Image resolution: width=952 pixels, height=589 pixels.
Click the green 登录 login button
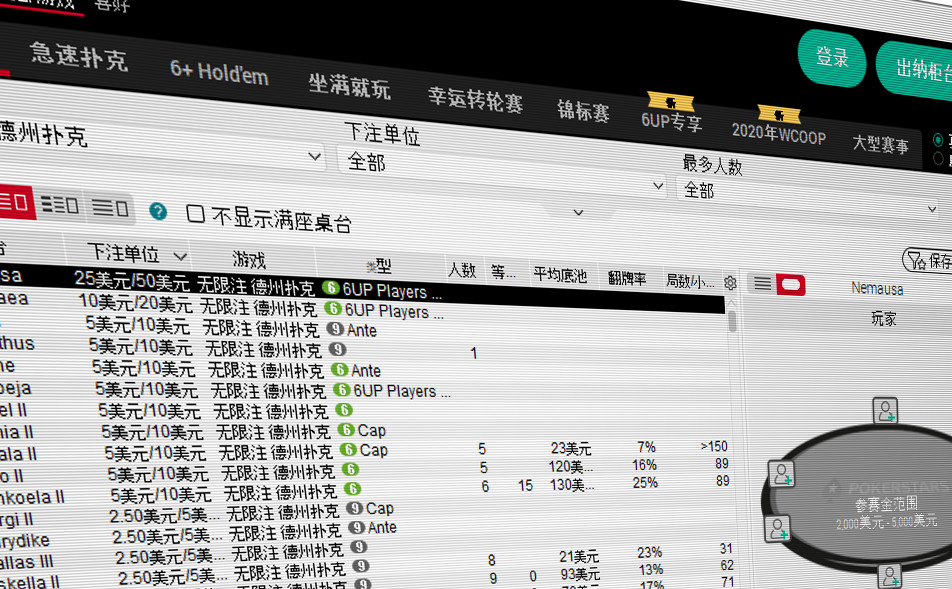(x=832, y=58)
